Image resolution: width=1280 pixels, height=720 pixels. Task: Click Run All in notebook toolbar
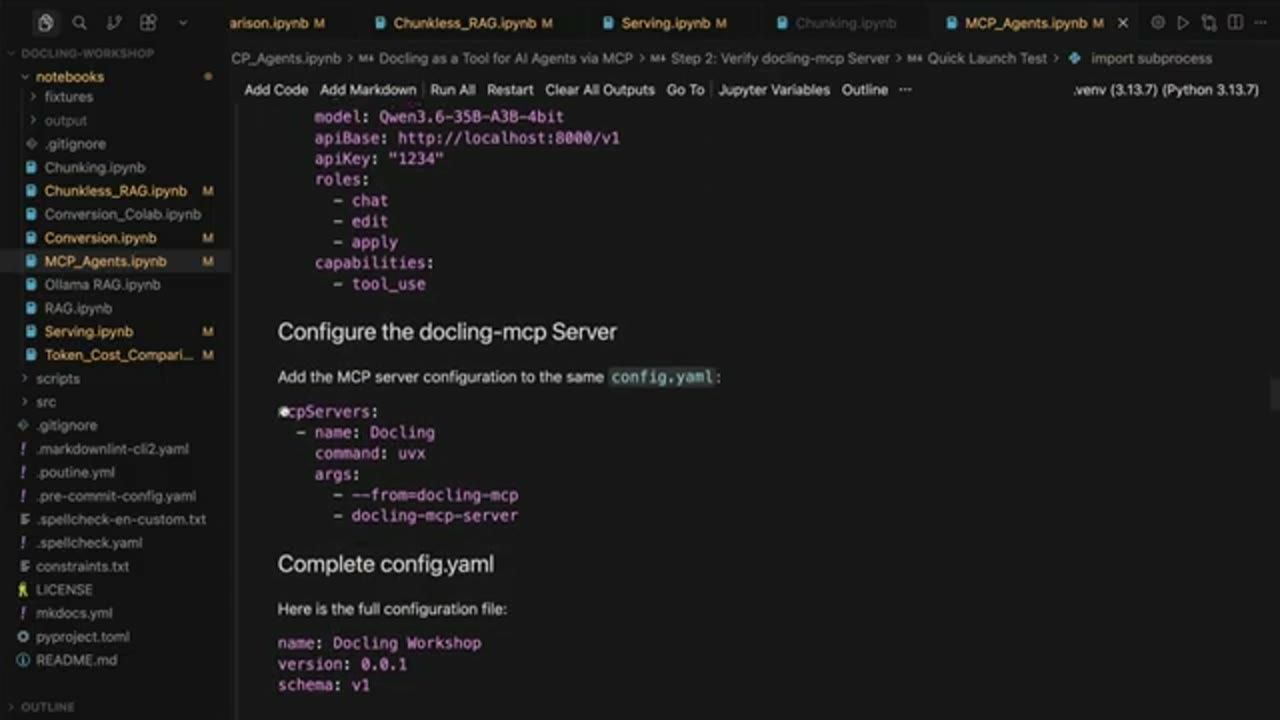tap(453, 89)
